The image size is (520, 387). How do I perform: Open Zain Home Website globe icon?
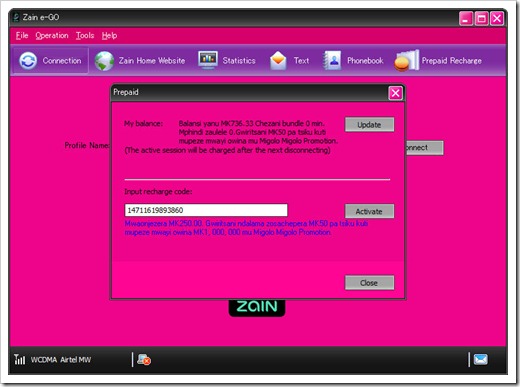(x=104, y=61)
